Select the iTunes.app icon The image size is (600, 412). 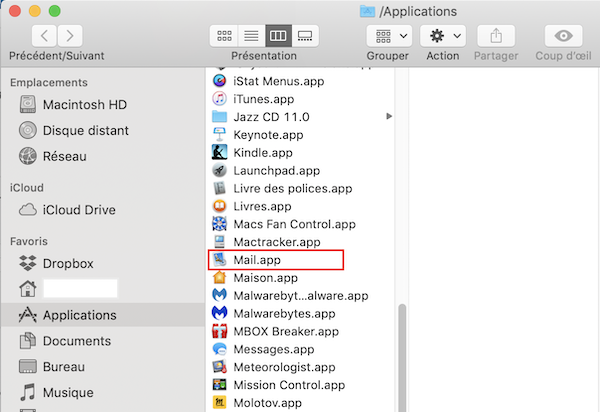pyautogui.click(x=220, y=98)
